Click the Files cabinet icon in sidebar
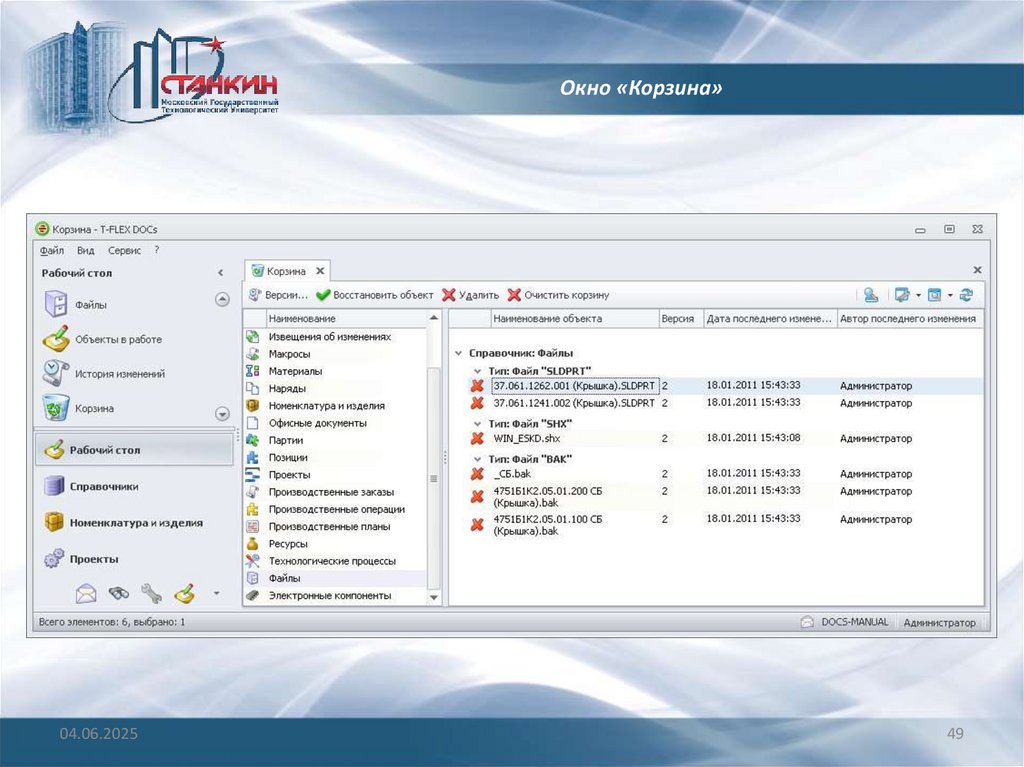This screenshot has height=767, width=1024. (x=56, y=304)
